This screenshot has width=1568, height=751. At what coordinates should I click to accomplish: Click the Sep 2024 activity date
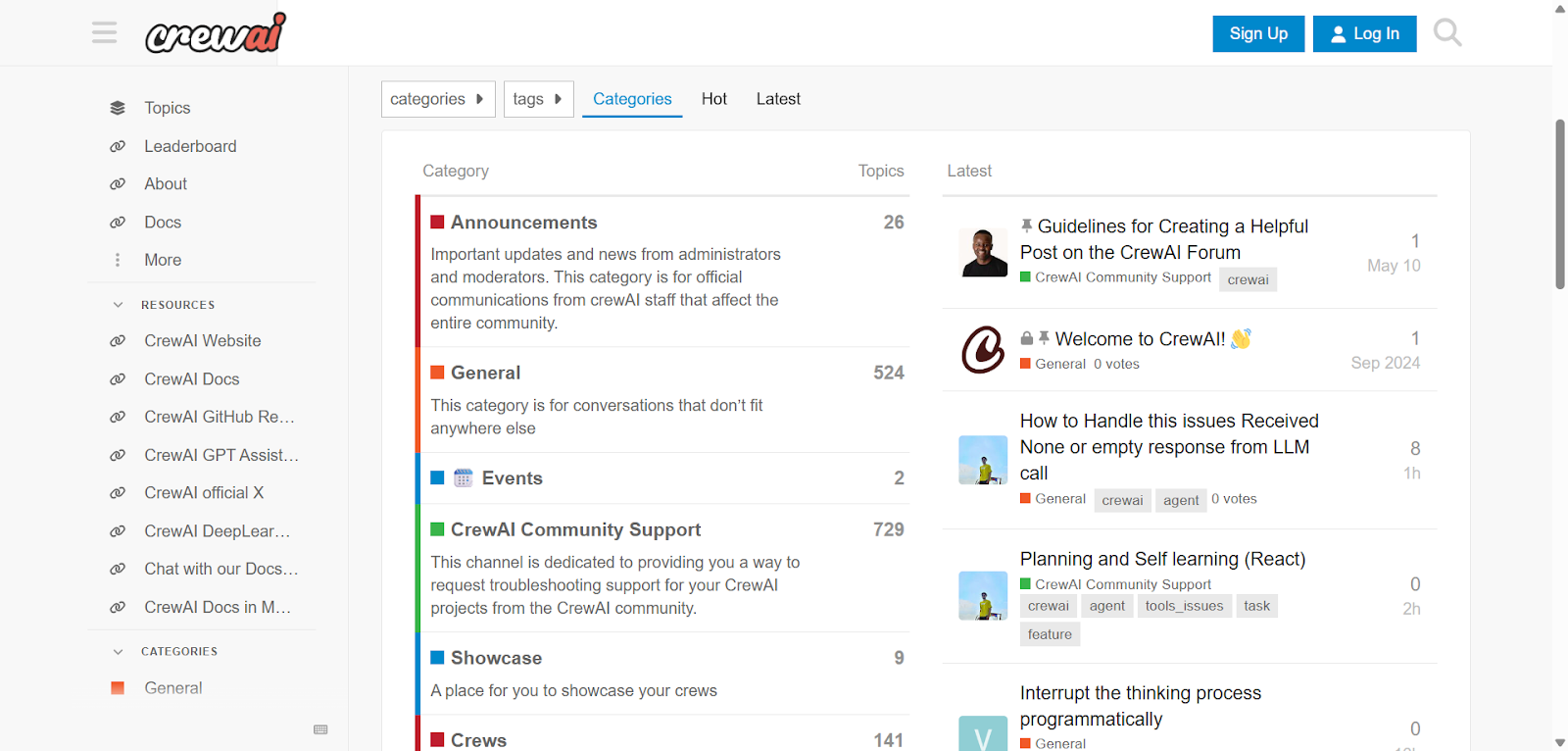[1385, 363]
